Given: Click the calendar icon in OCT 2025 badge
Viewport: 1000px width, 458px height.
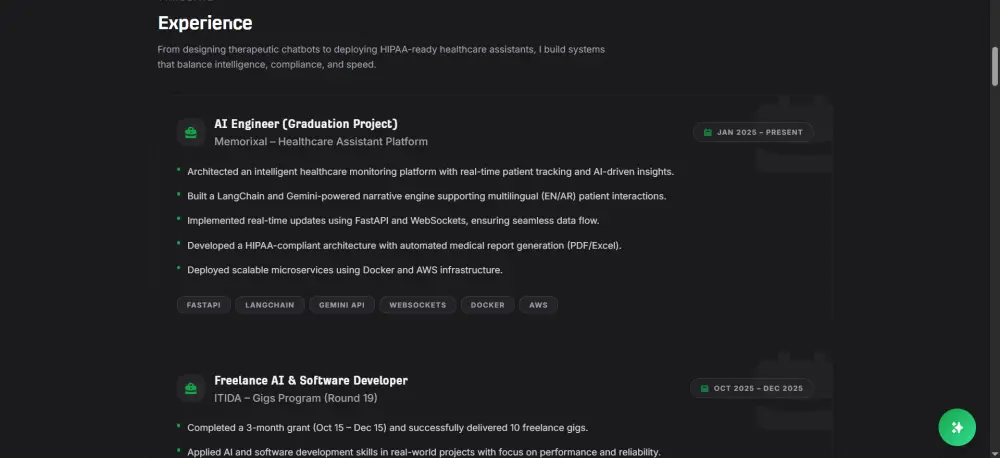Looking at the screenshot, I should (x=704, y=388).
